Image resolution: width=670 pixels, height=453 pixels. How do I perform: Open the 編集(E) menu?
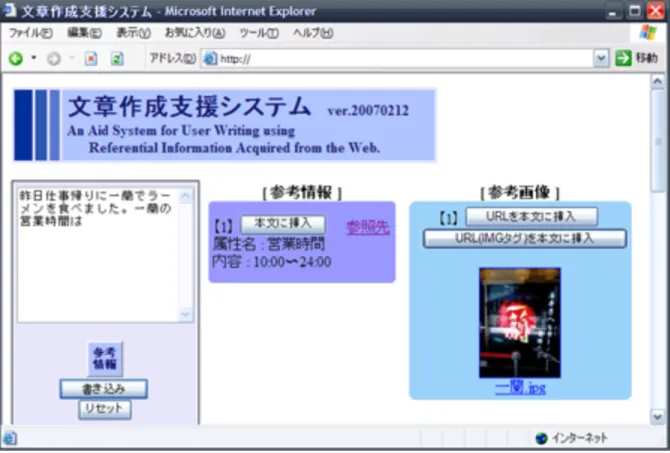84,33
